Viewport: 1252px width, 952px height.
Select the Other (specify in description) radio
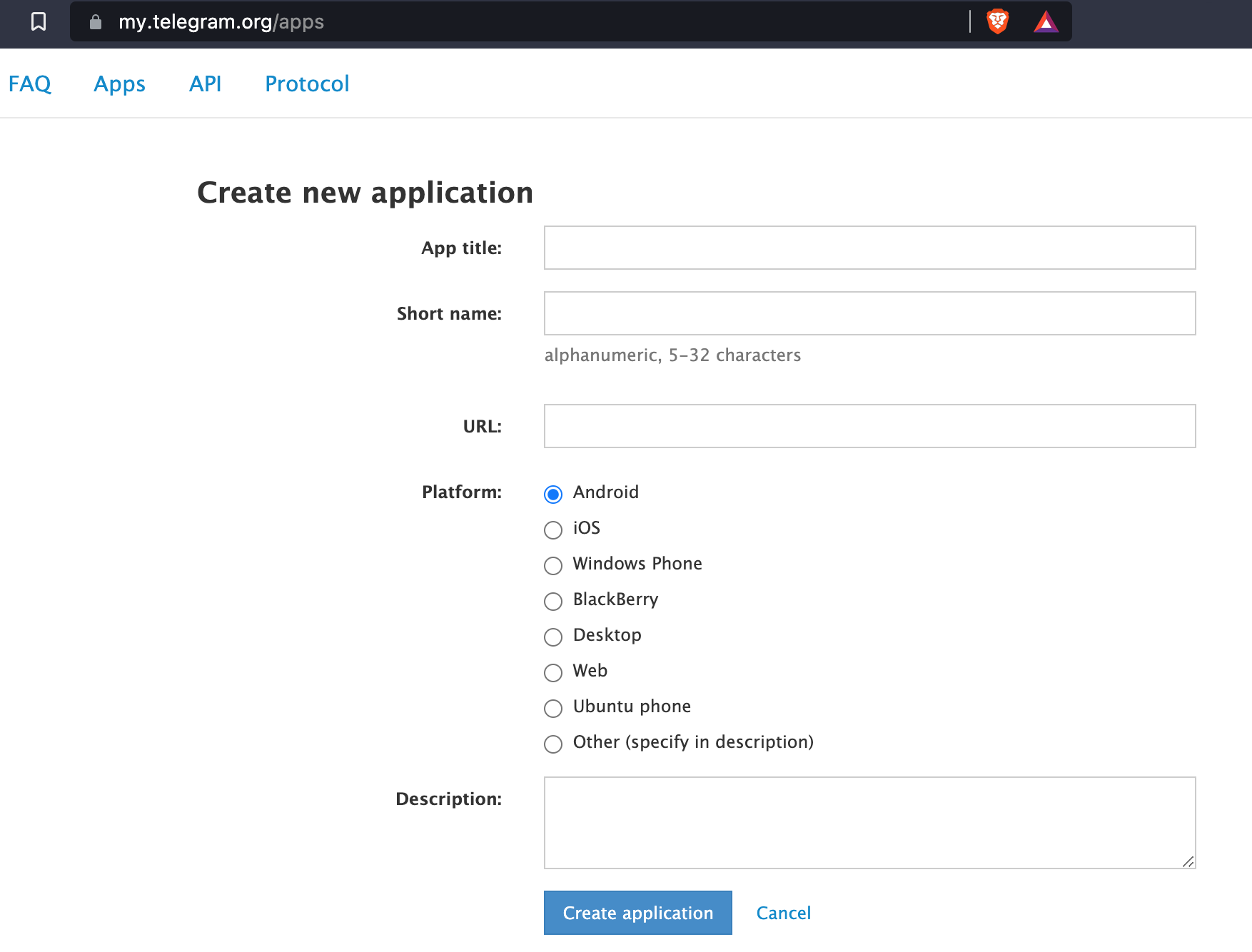tap(553, 744)
